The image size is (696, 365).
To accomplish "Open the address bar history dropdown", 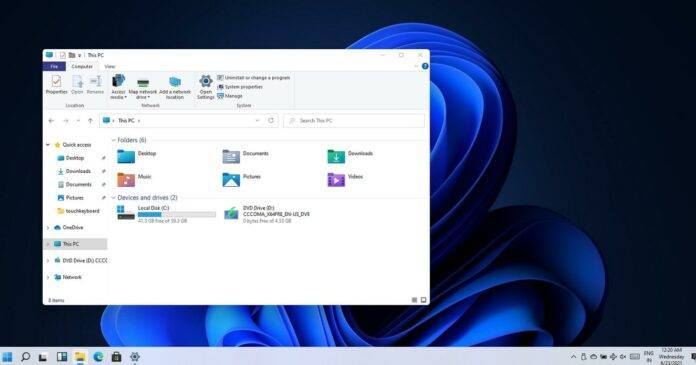I will pos(257,121).
